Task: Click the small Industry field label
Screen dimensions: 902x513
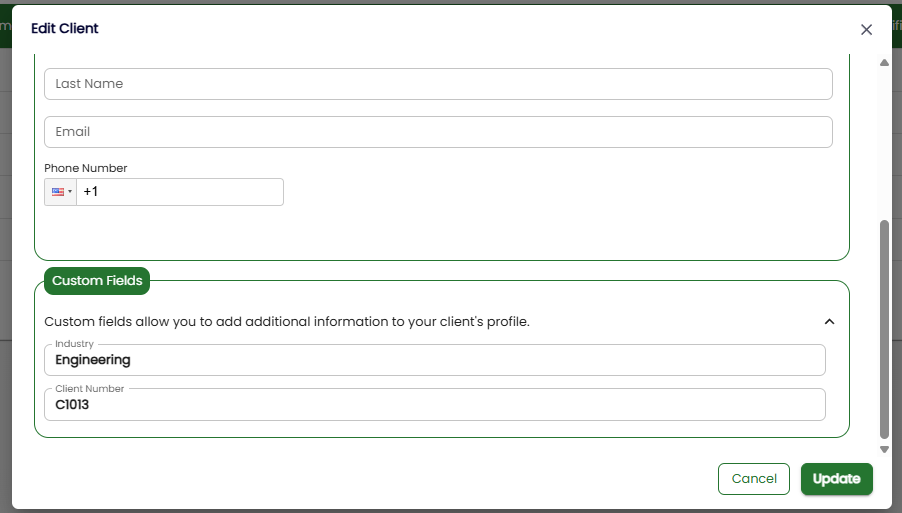Action: pyautogui.click(x=75, y=344)
